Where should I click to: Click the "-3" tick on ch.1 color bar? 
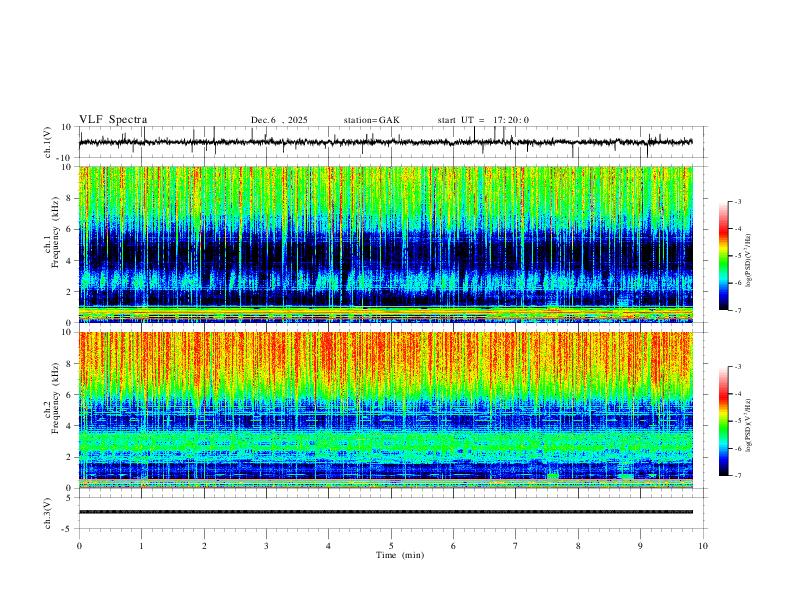tap(737, 201)
